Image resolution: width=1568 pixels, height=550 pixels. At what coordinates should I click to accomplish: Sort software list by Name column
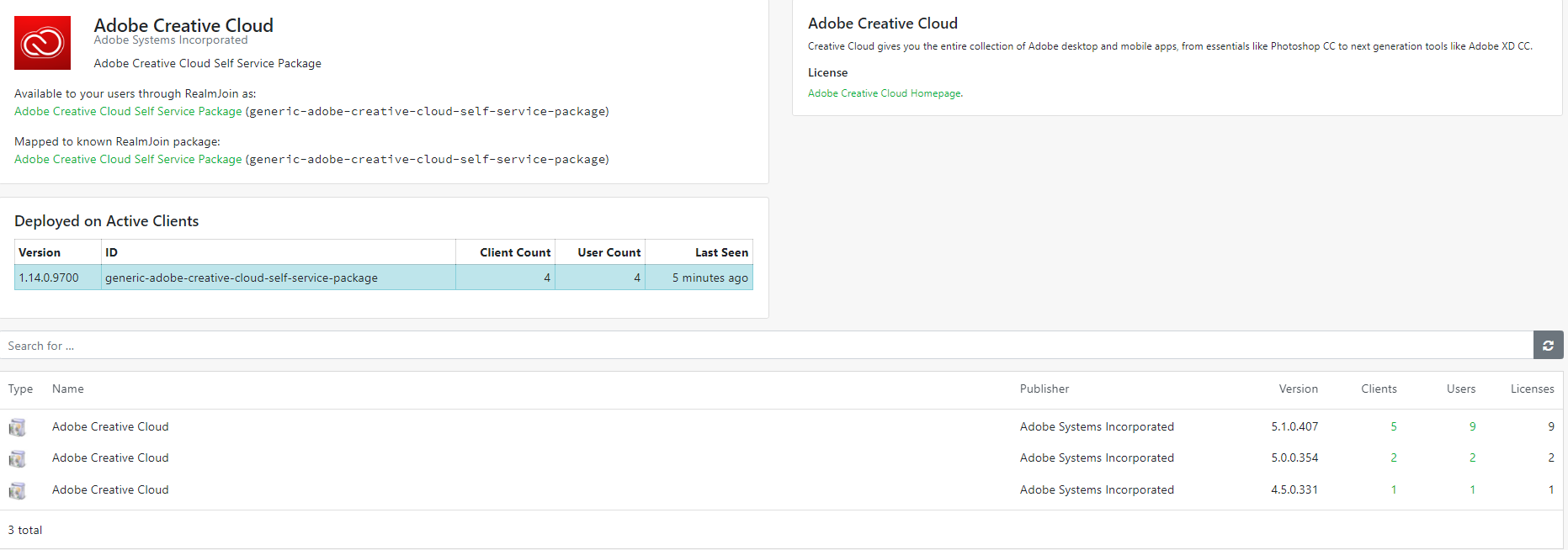click(68, 389)
